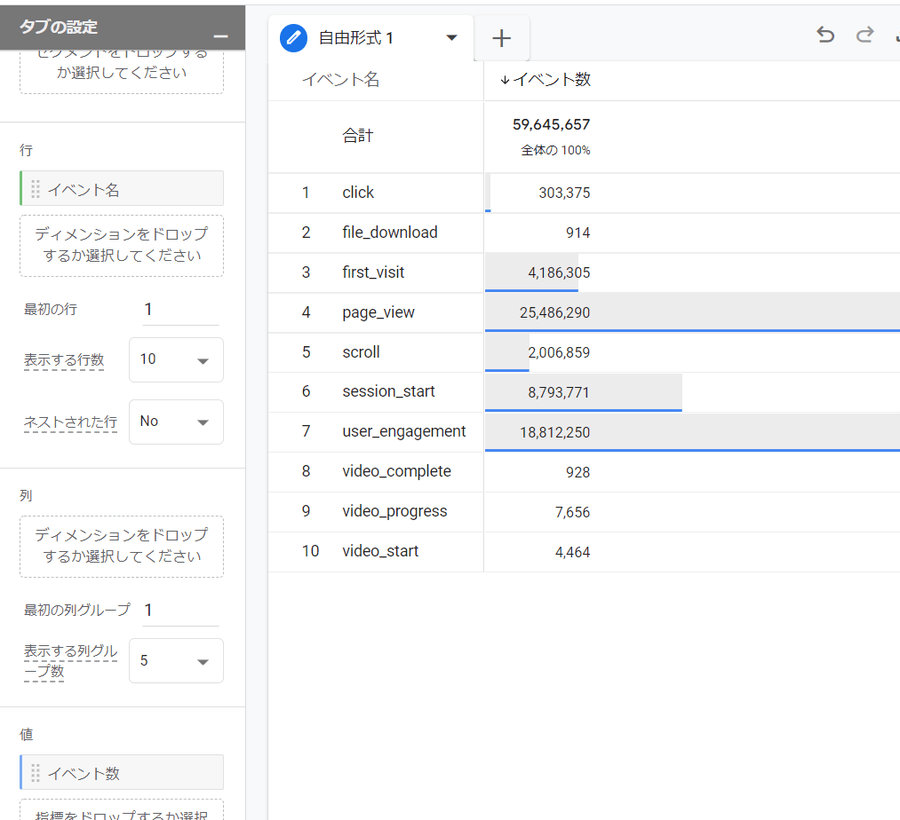Screen dimensions: 900x820
Task: Add a new tab with plus button
Action: click(501, 38)
